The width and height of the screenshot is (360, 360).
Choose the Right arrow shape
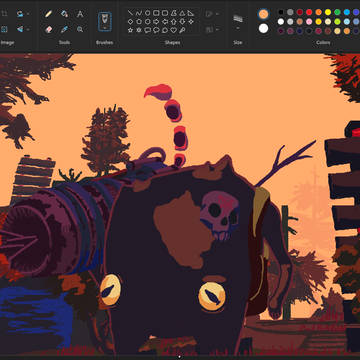click(x=156, y=22)
